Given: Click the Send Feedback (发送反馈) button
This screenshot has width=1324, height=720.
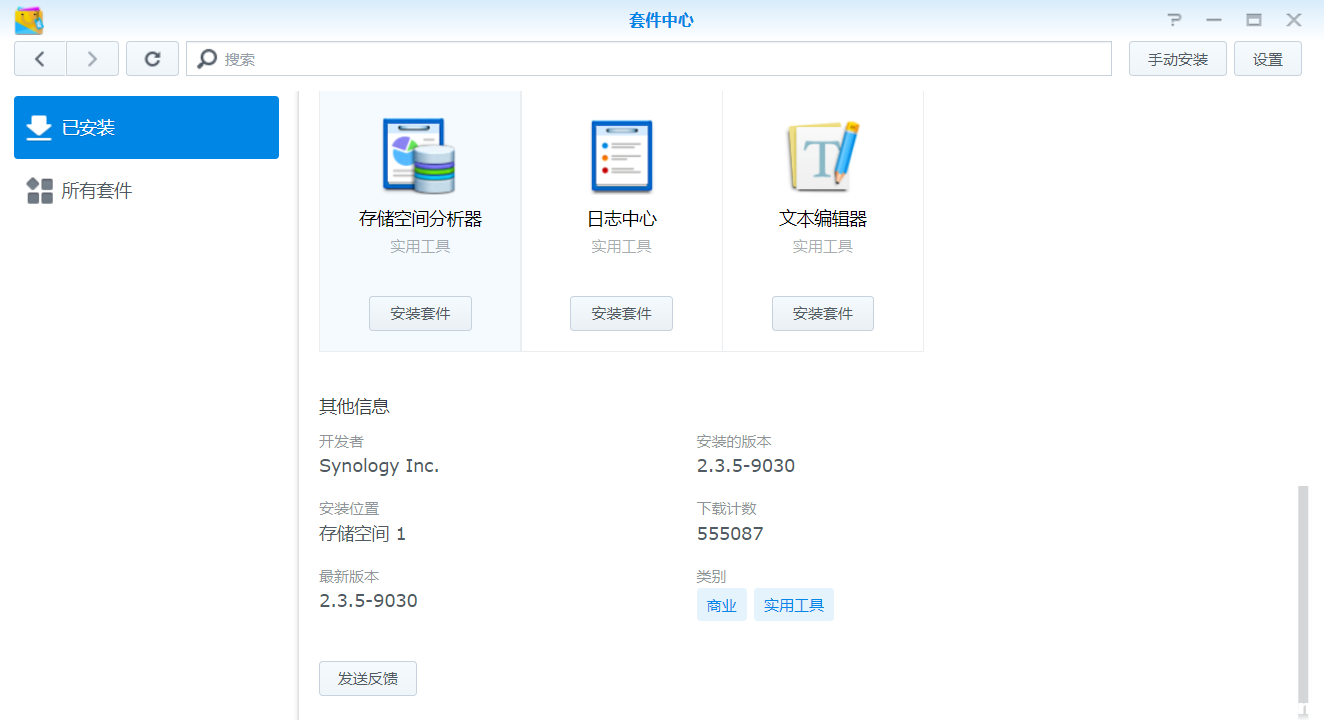Looking at the screenshot, I should click(x=367, y=679).
